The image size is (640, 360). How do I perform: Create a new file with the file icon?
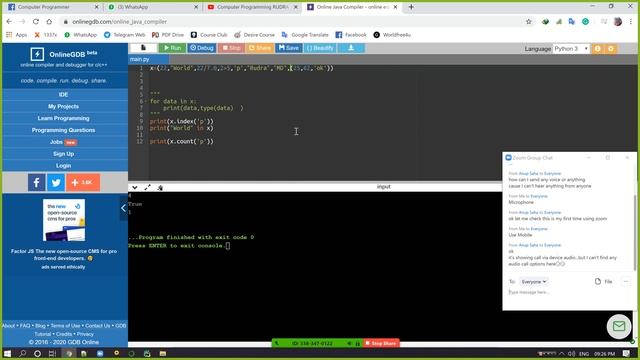(143, 48)
